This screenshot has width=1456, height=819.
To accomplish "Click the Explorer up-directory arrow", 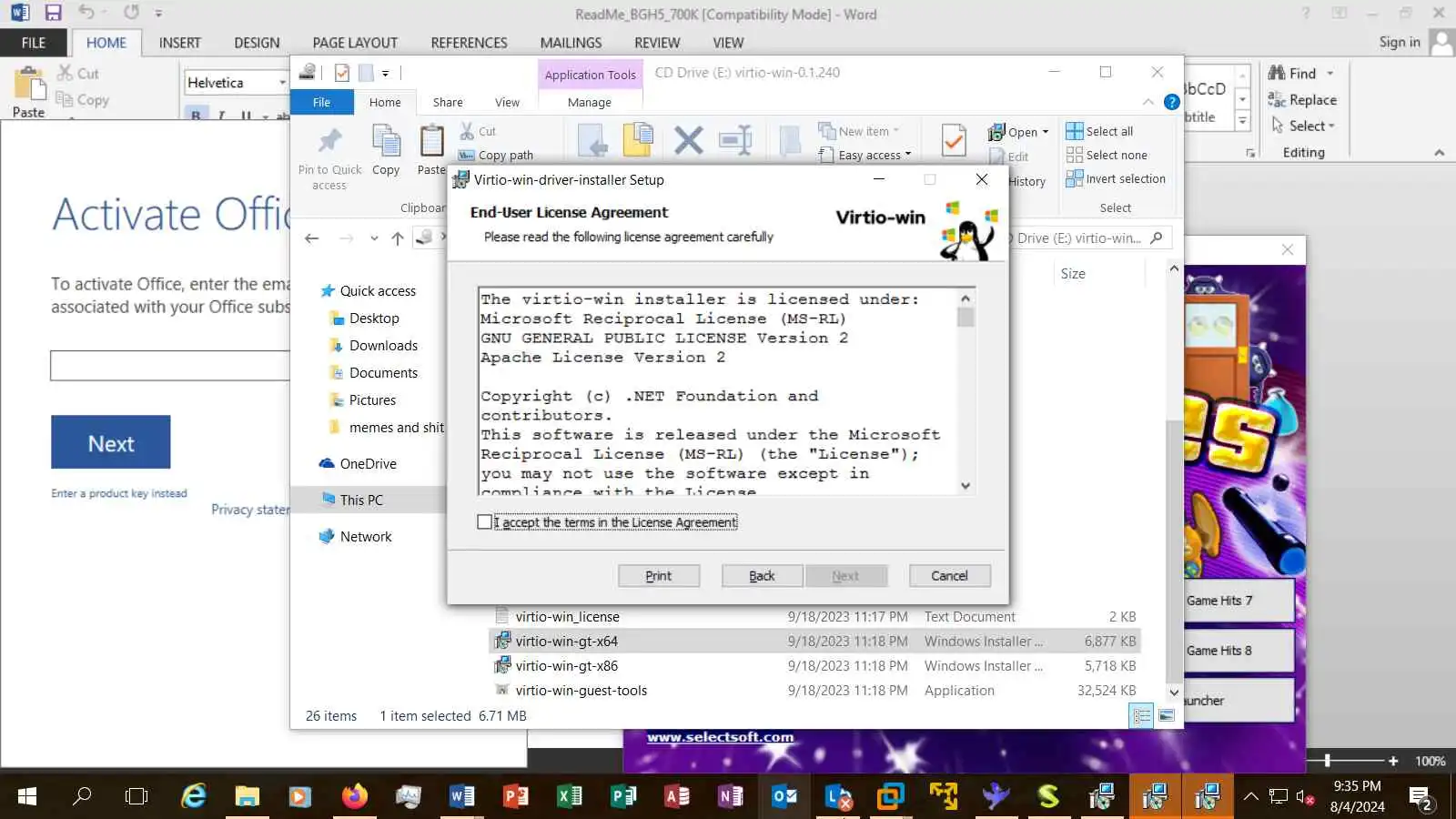I will point(398,238).
